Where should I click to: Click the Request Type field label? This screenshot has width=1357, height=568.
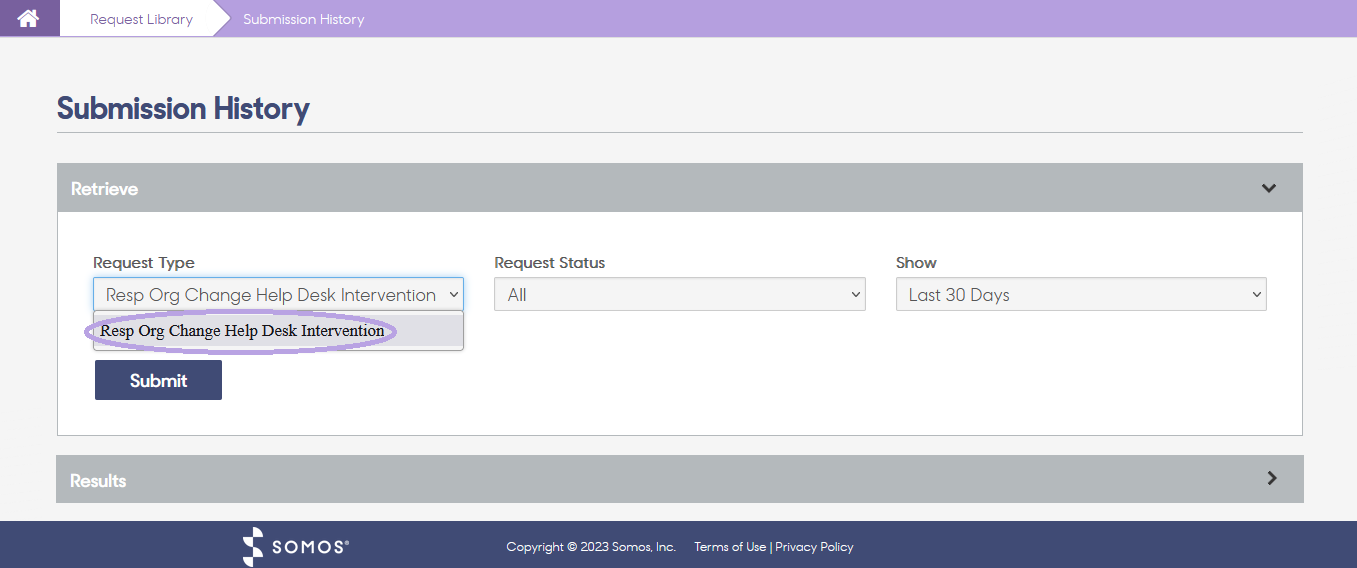click(144, 263)
